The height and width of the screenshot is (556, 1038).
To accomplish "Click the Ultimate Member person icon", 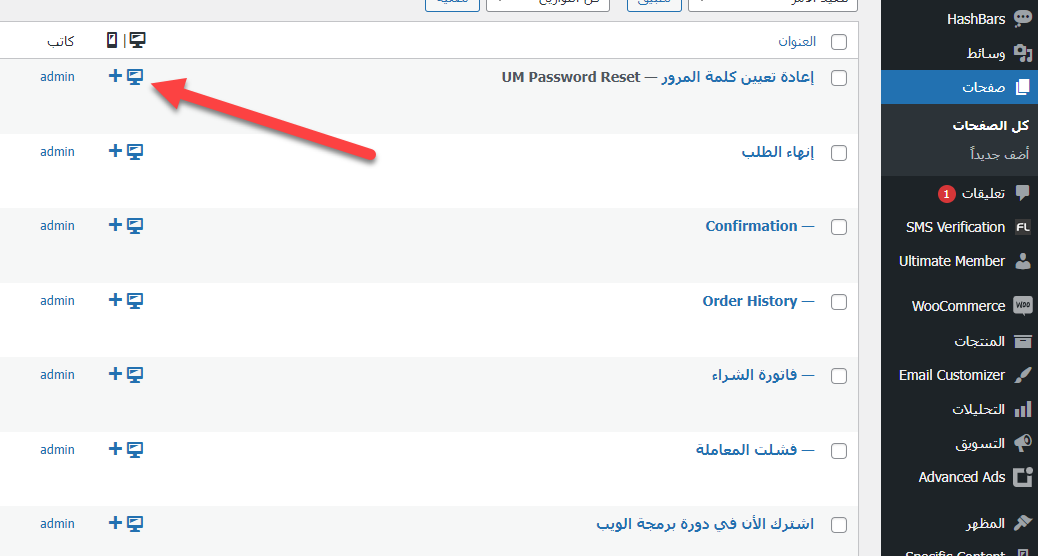I will click(x=1022, y=261).
